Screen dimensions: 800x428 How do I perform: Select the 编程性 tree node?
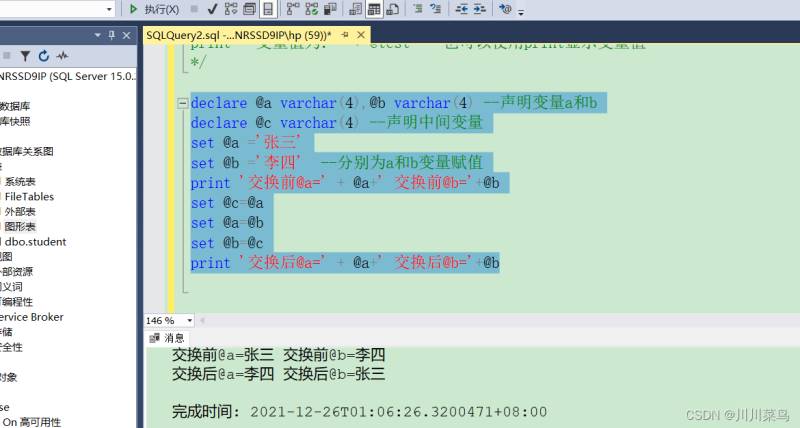pos(16,302)
